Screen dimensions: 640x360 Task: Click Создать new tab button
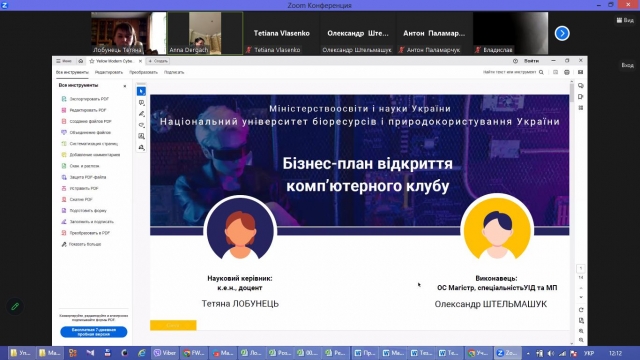(x=158, y=61)
